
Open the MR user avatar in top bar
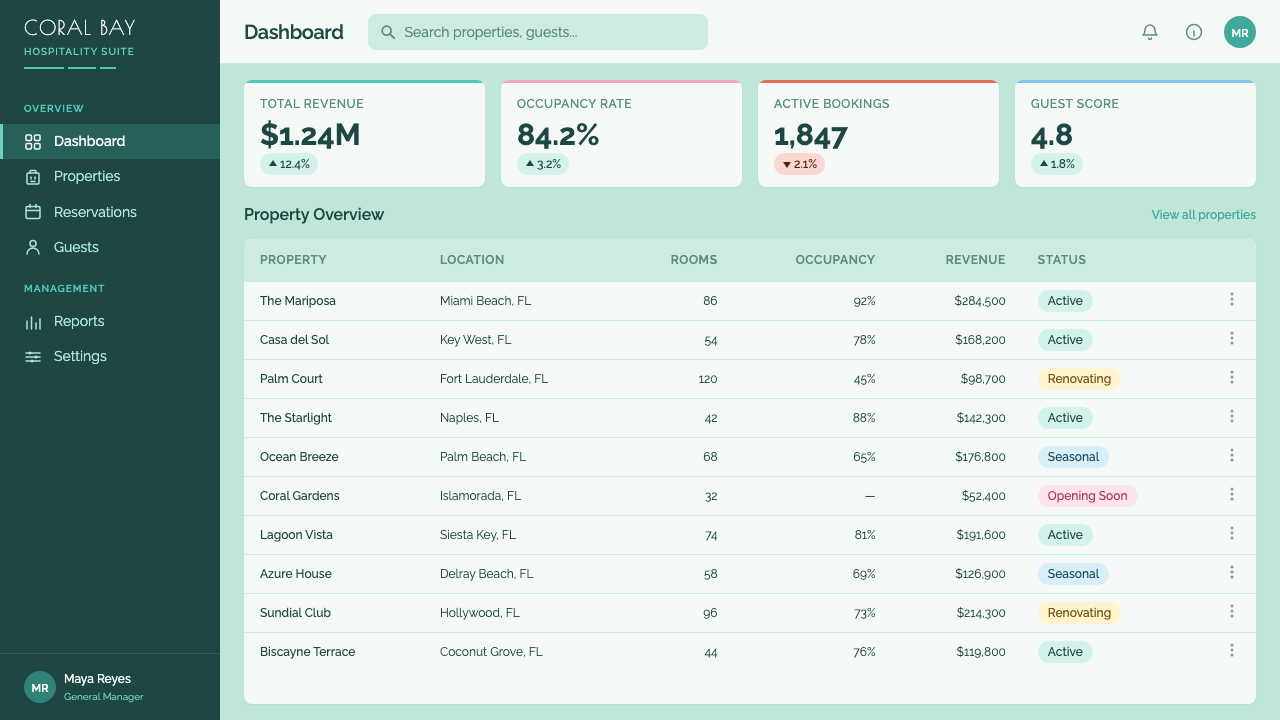[1240, 32]
